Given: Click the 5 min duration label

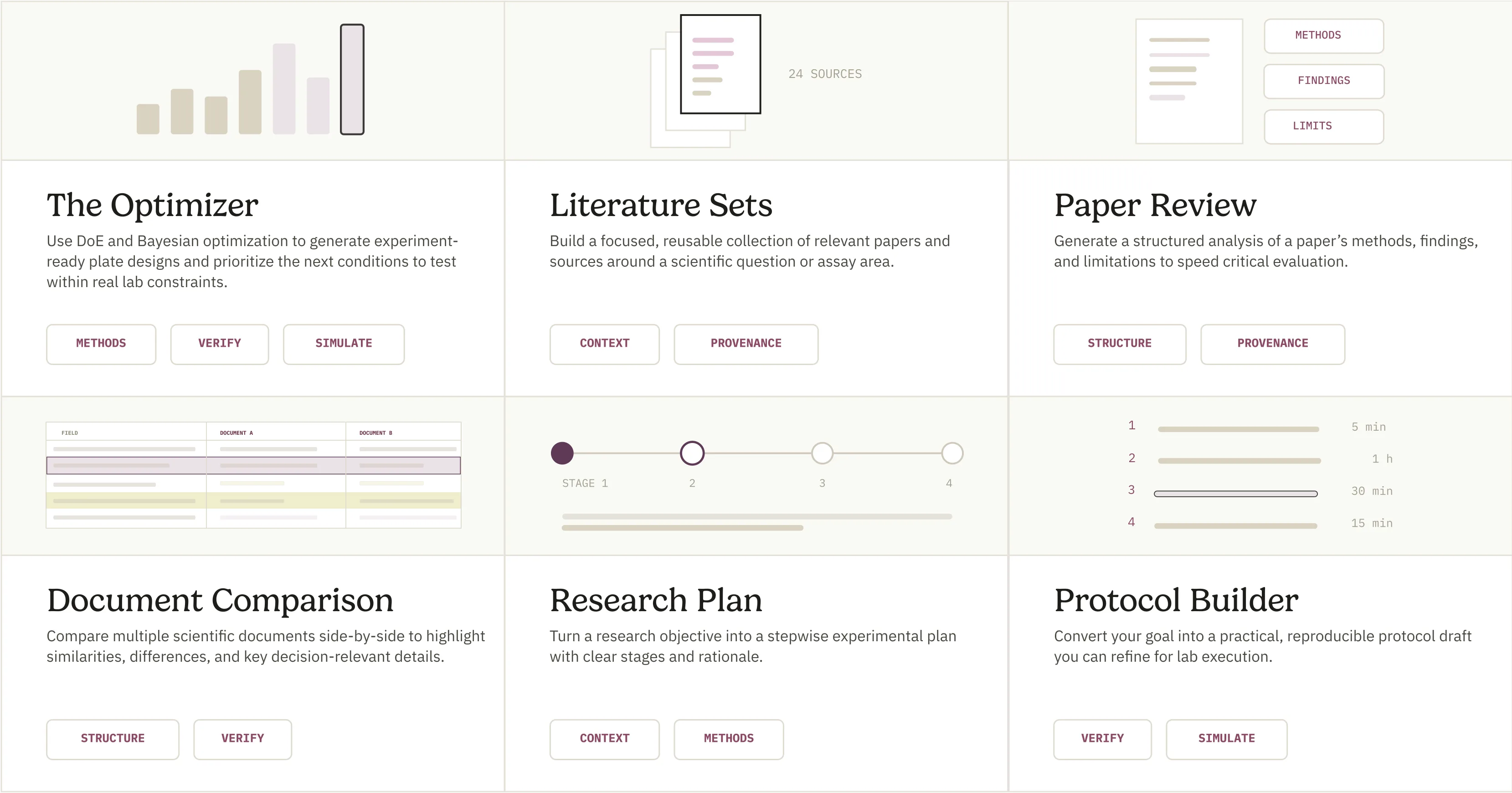Looking at the screenshot, I should [1368, 427].
